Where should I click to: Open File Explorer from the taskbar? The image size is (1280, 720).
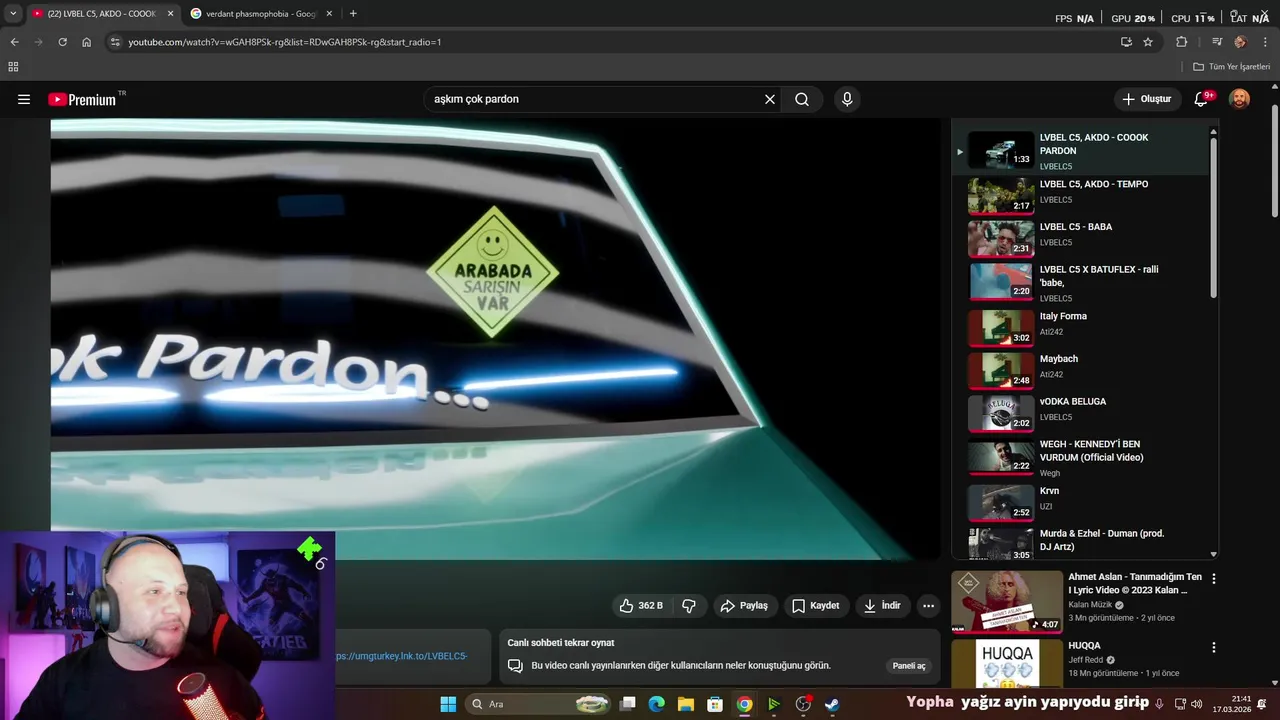tap(686, 704)
